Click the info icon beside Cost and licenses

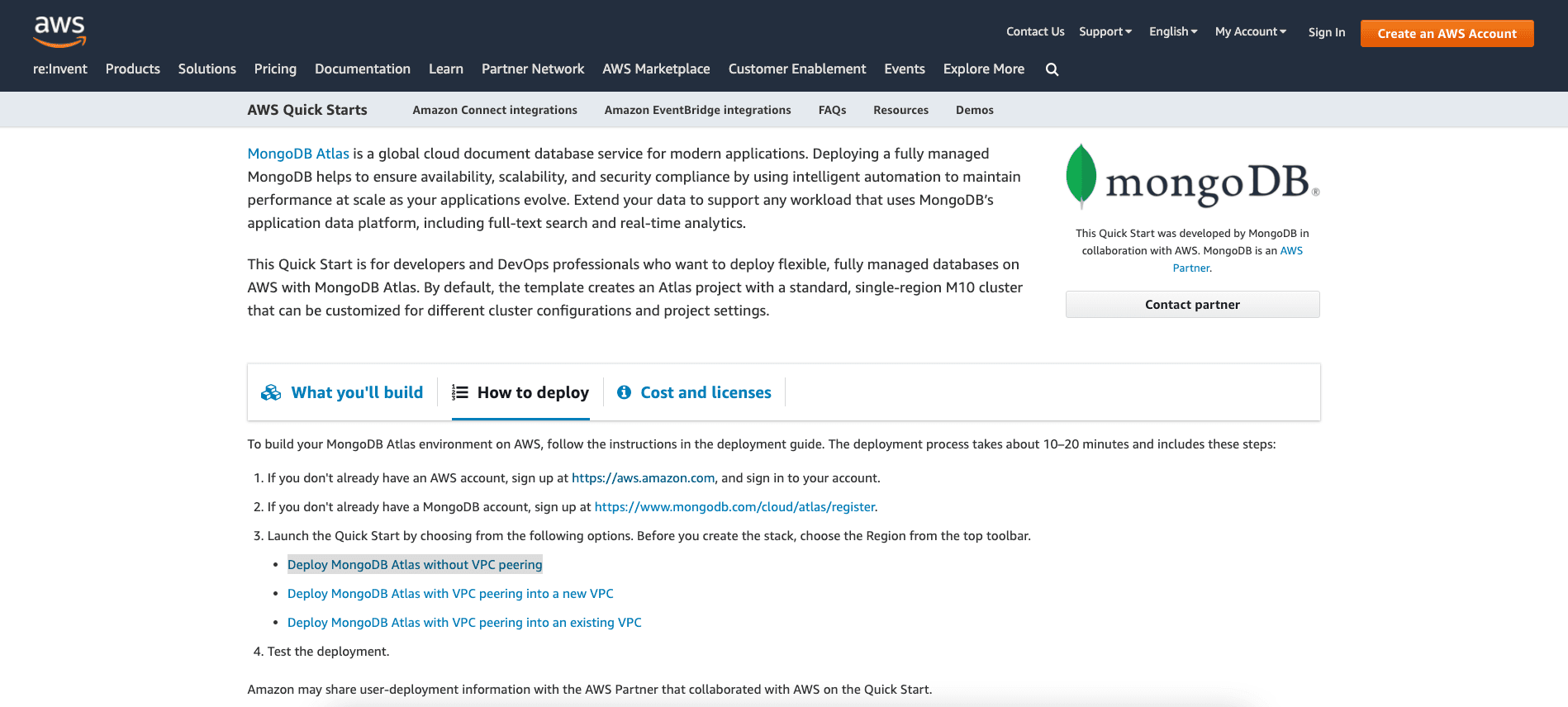click(x=624, y=393)
